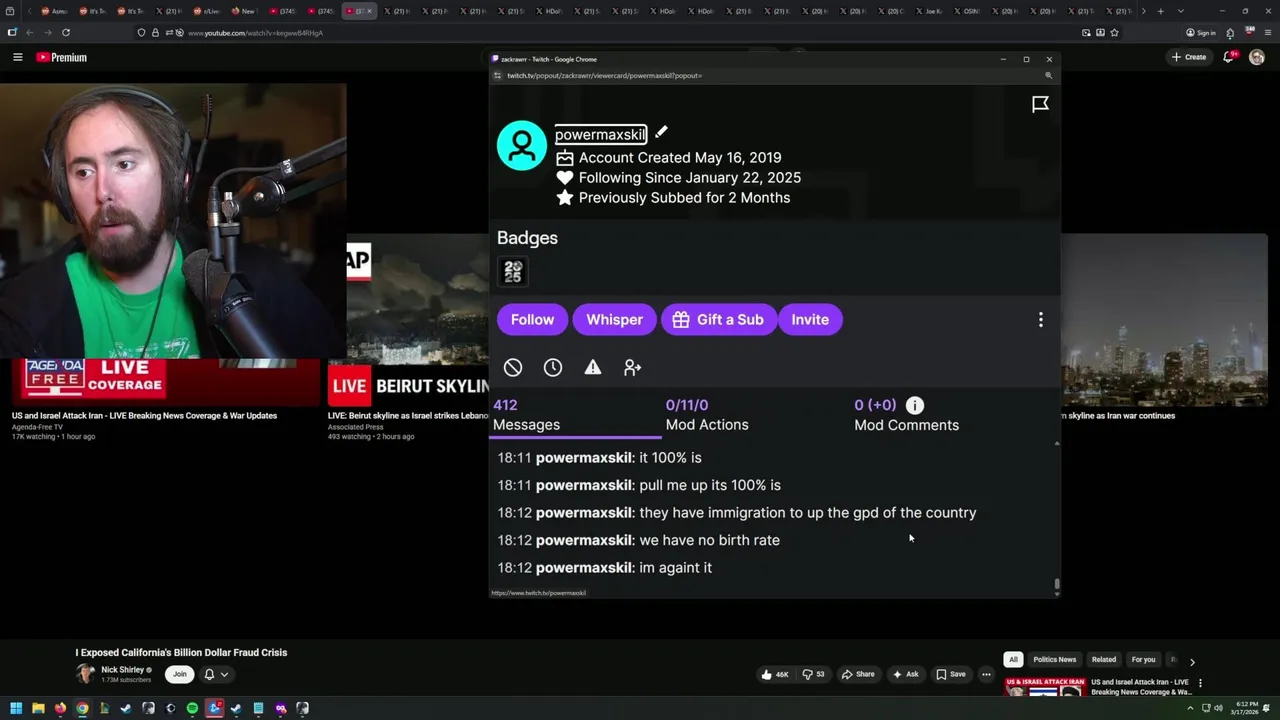The image size is (1280, 720).
Task: Click the browser Sign in button
Action: (x=1201, y=33)
